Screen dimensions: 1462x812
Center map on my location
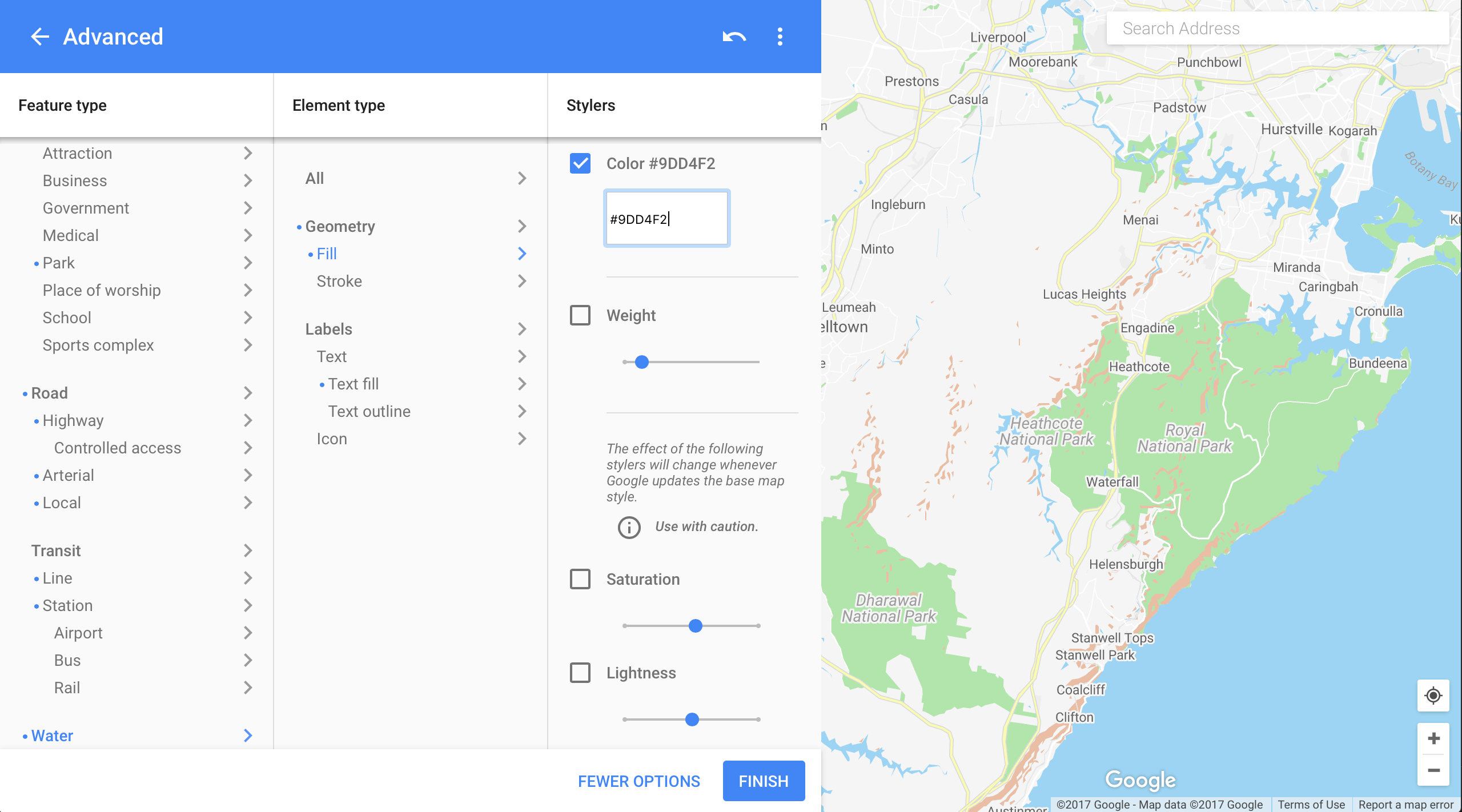tap(1433, 696)
